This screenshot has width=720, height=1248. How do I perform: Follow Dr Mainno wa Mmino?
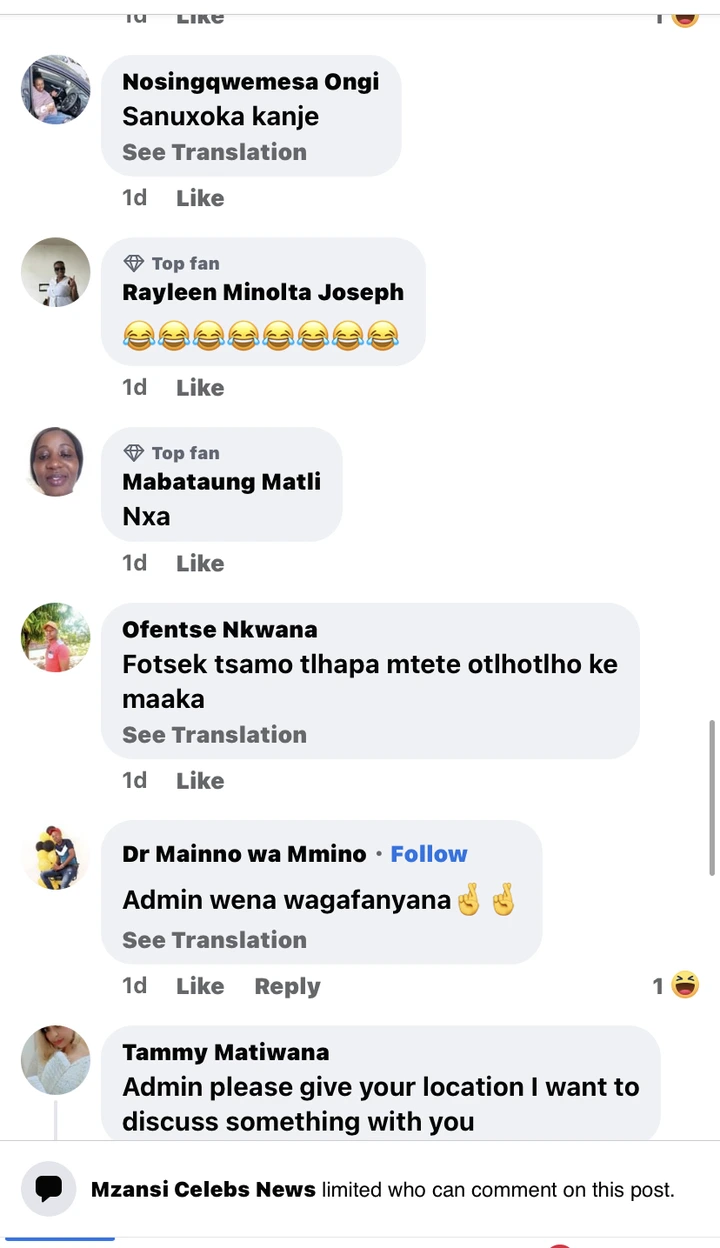click(x=429, y=854)
